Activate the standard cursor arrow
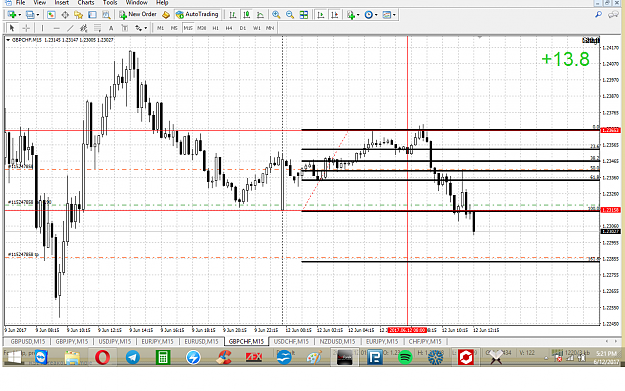 coord(12,28)
